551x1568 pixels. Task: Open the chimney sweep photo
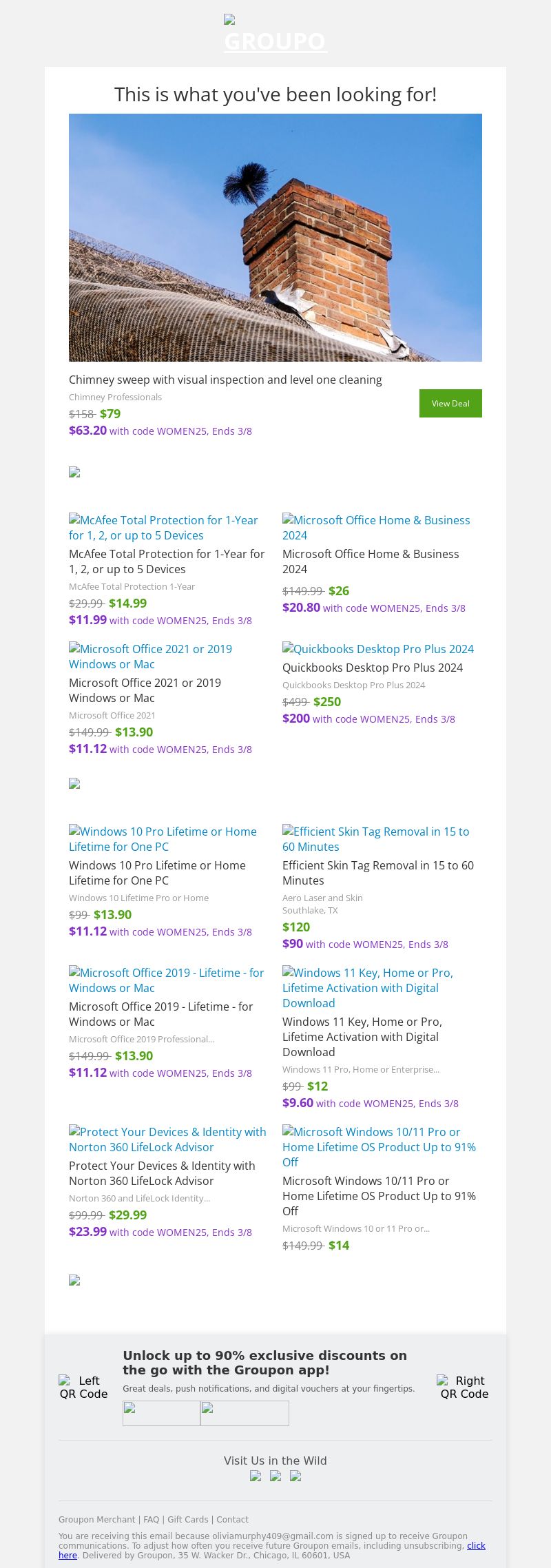tap(275, 238)
